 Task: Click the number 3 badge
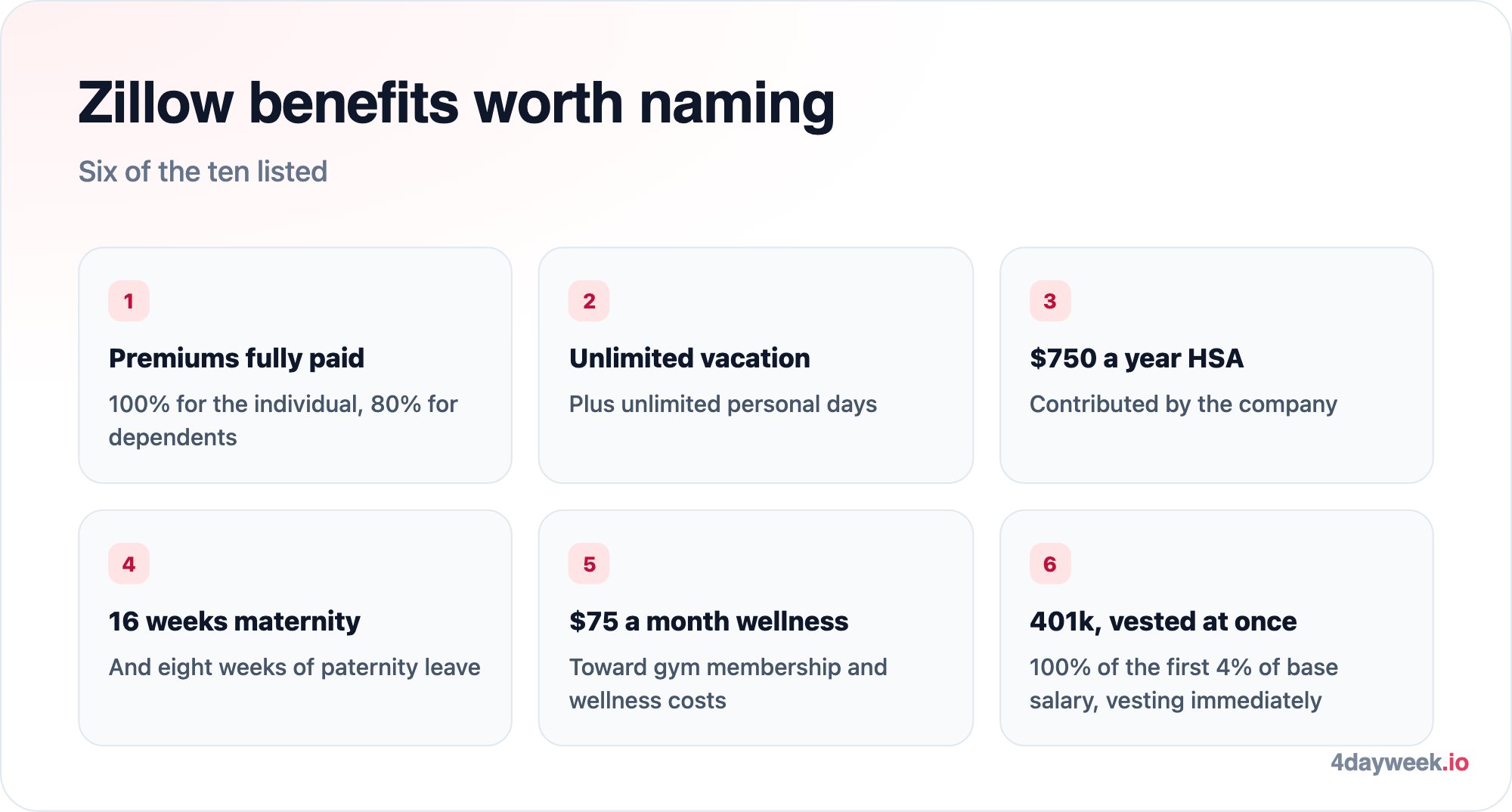click(x=1050, y=301)
